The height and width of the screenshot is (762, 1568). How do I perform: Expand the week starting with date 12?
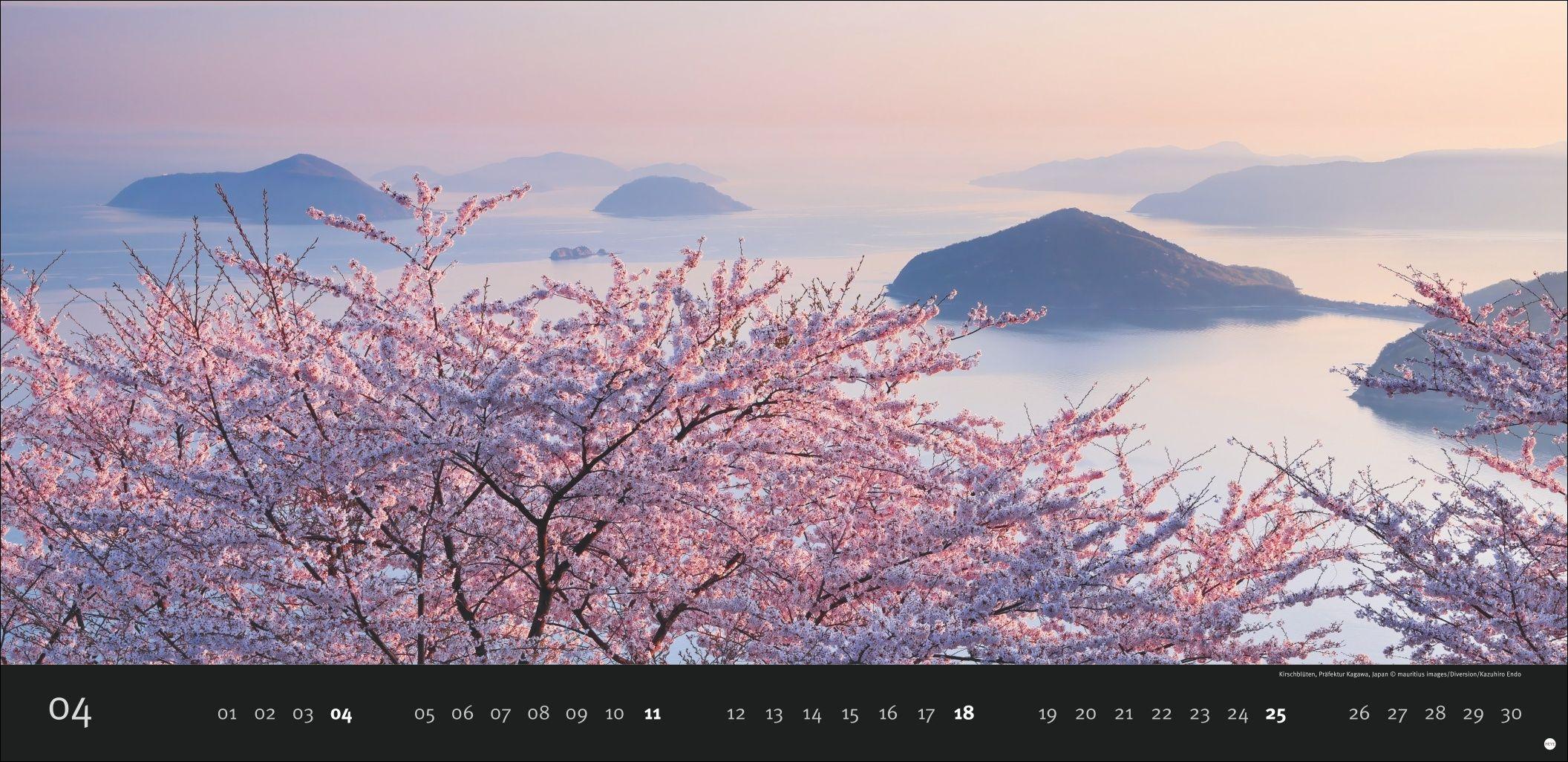[x=736, y=714]
